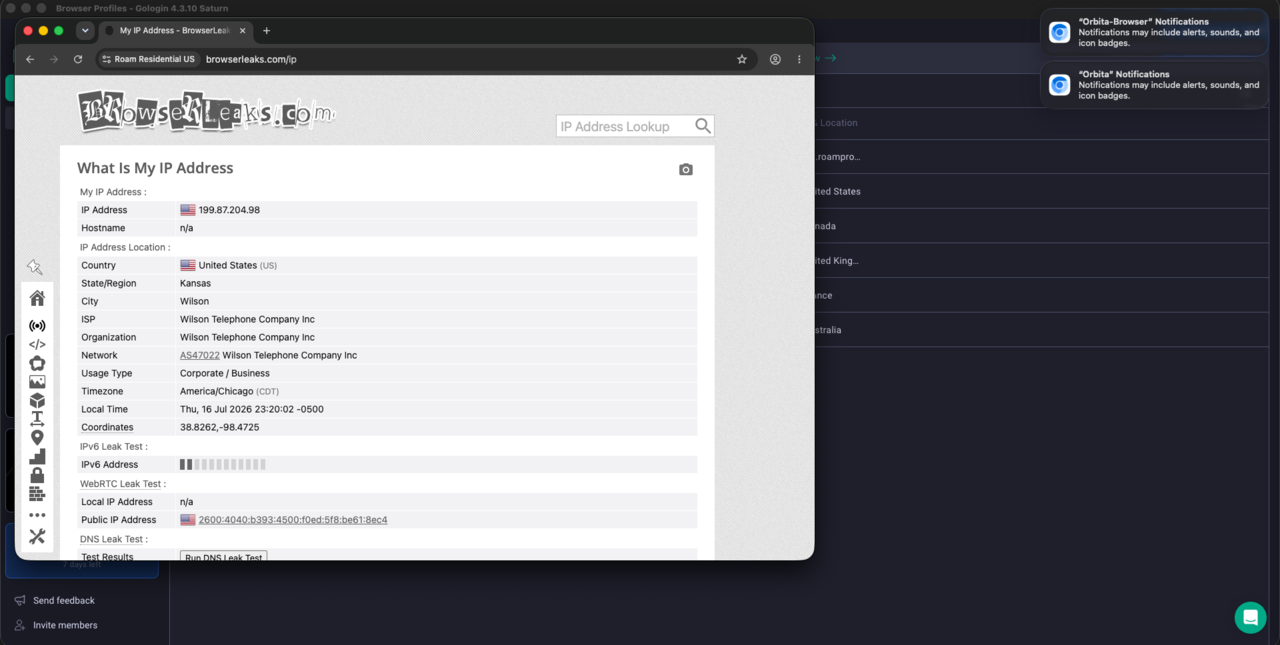Image resolution: width=1280 pixels, height=645 pixels.
Task: Click the Local Time value Thu, 16 Jul 2026
Action: point(252,409)
